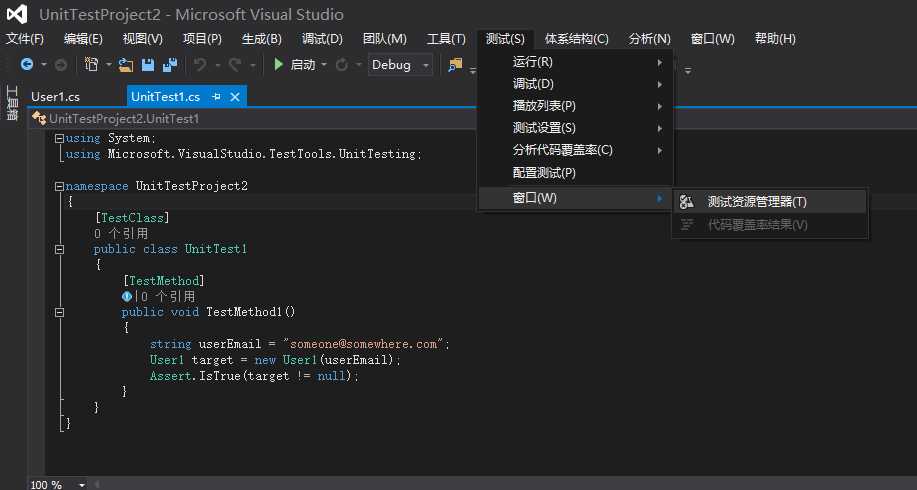Click the Refresh/Restart toolbar icon
Image resolution: width=917 pixels, height=490 pixels.
pos(342,64)
